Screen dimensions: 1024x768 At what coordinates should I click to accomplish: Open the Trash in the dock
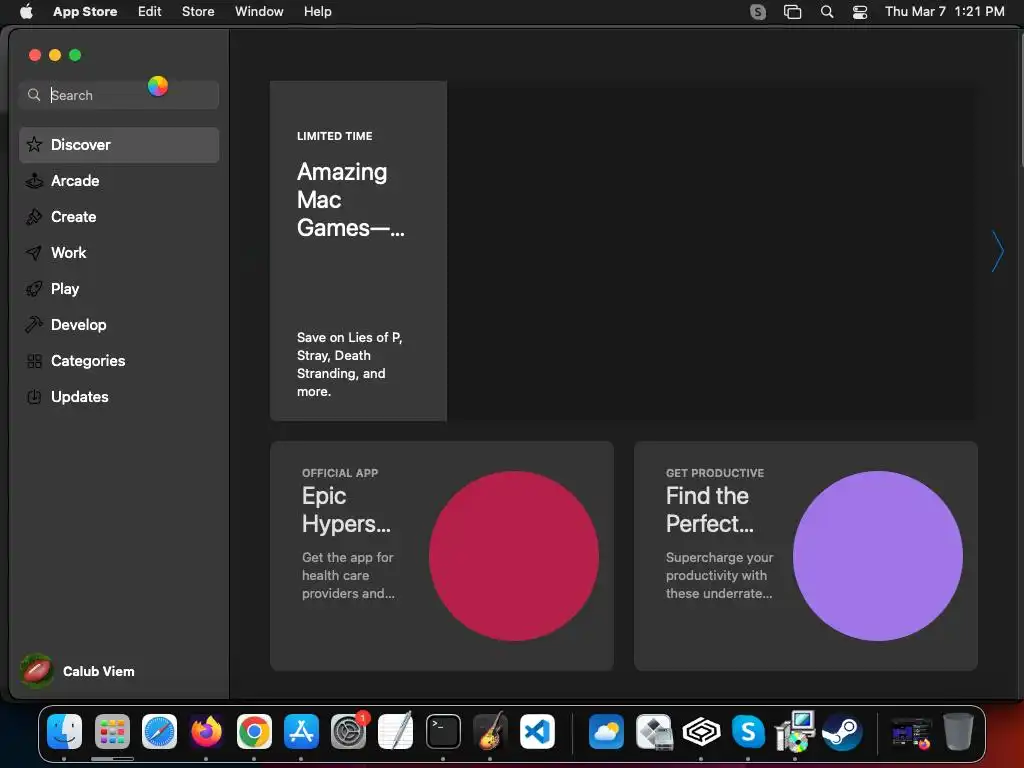coord(958,731)
